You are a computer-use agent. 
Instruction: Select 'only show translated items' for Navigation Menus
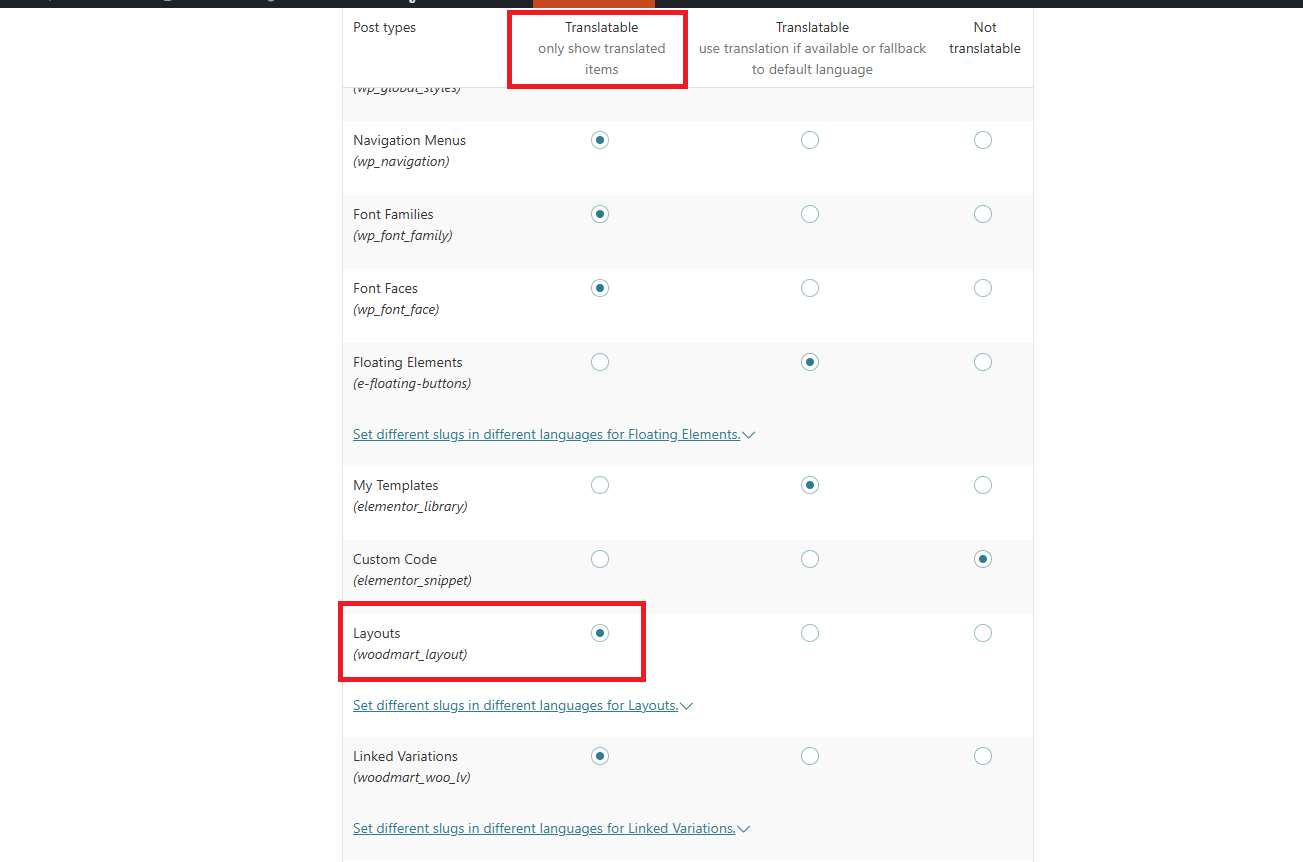600,140
